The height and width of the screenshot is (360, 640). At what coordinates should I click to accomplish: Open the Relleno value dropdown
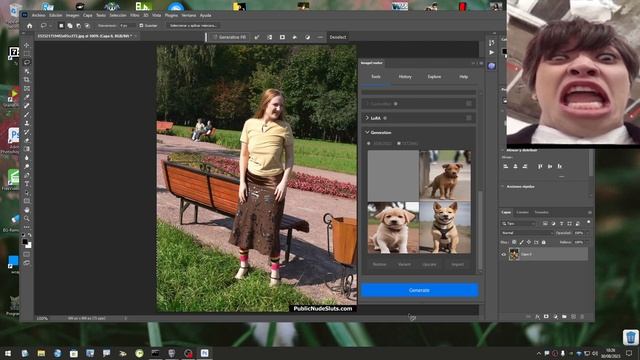click(x=588, y=242)
